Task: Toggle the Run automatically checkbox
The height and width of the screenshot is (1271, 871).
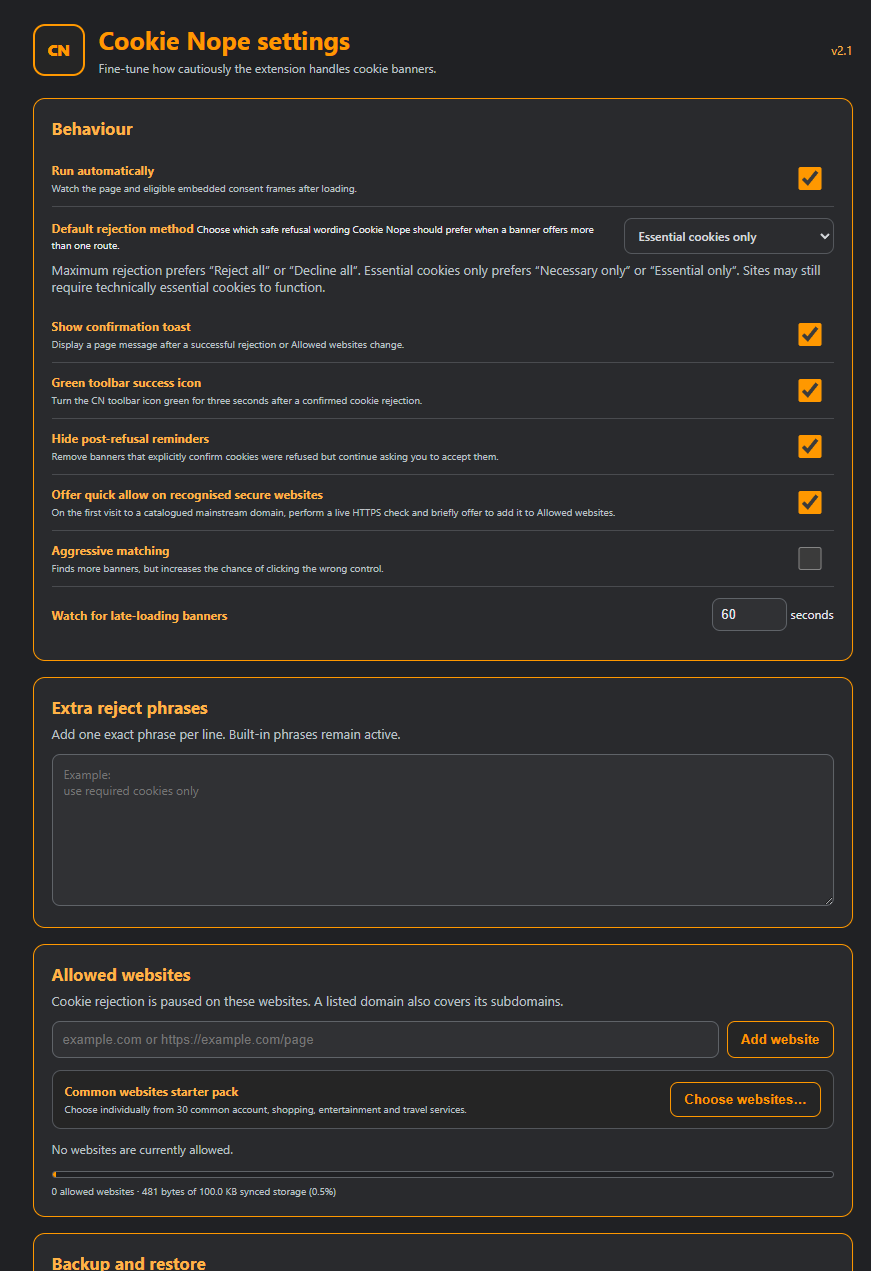Action: point(810,178)
